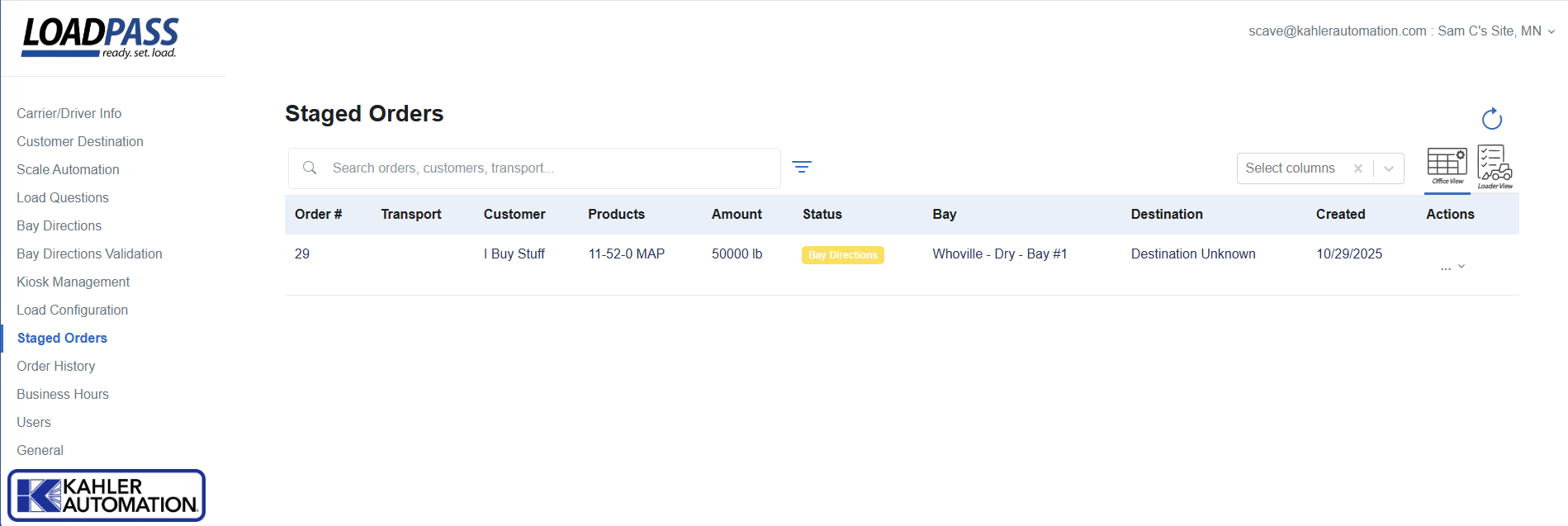This screenshot has width=1568, height=526.
Task: Click the Bay Directions status badge
Action: [x=842, y=255]
